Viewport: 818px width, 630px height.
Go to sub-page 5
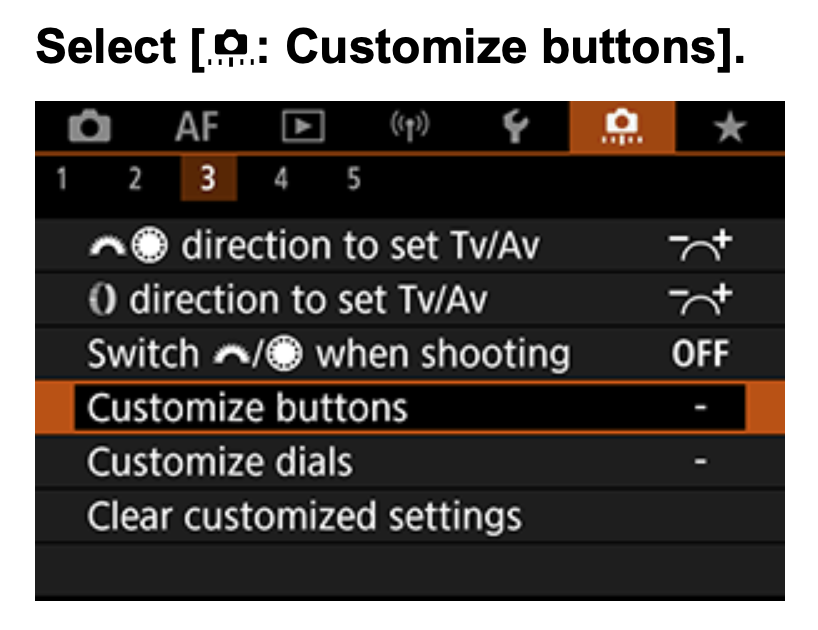pos(354,179)
